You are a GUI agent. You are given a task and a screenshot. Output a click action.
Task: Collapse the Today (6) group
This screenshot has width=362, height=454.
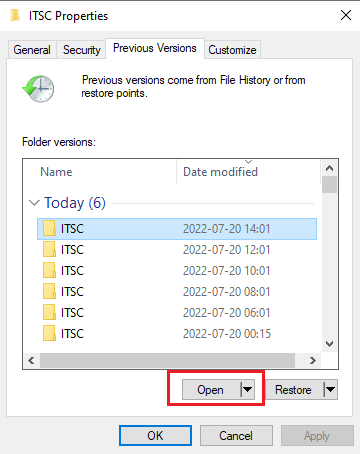[x=34, y=203]
